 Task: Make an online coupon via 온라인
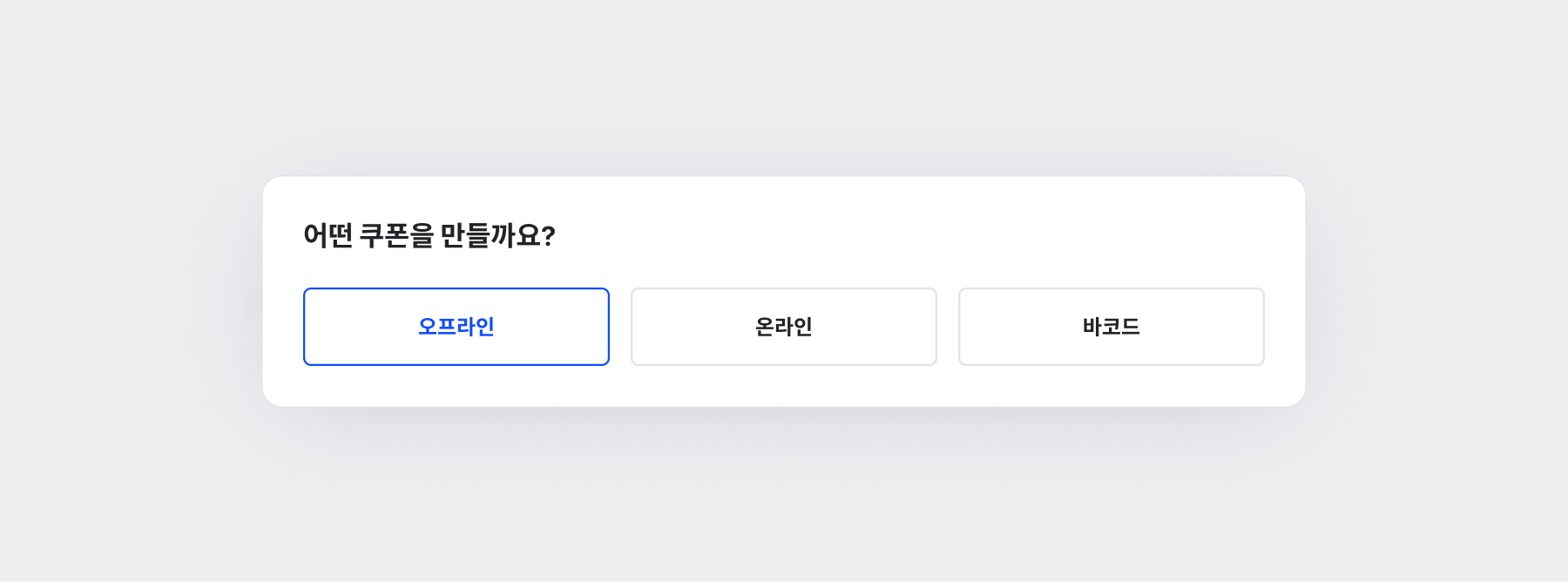click(x=783, y=327)
